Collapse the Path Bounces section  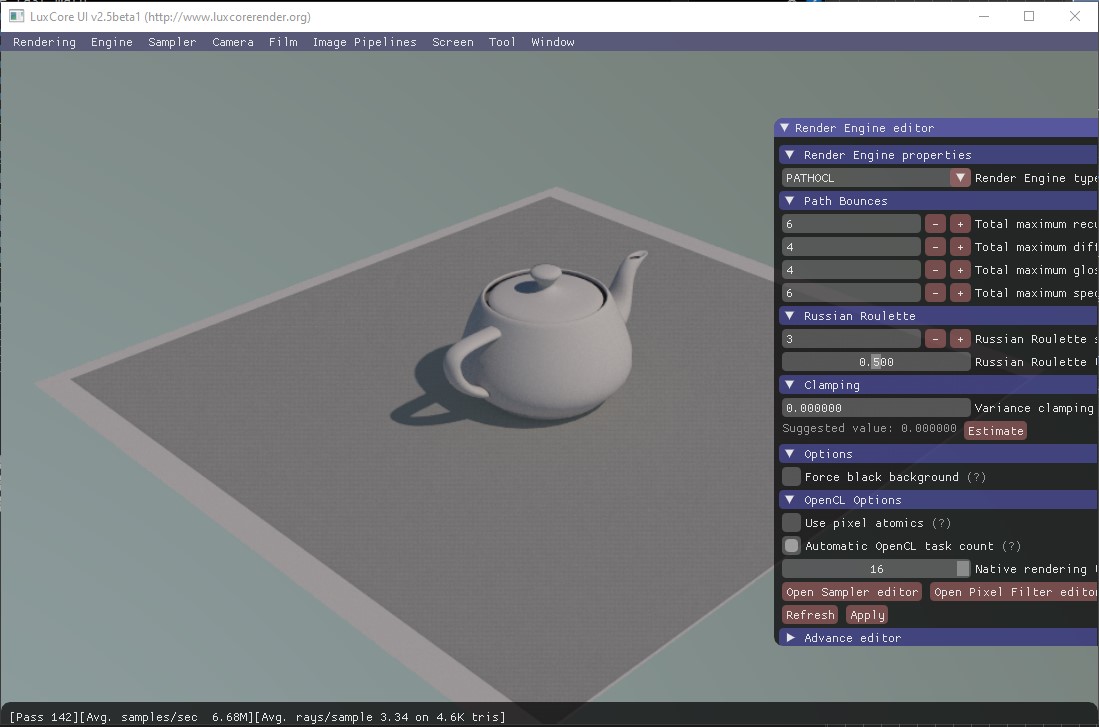tap(791, 201)
